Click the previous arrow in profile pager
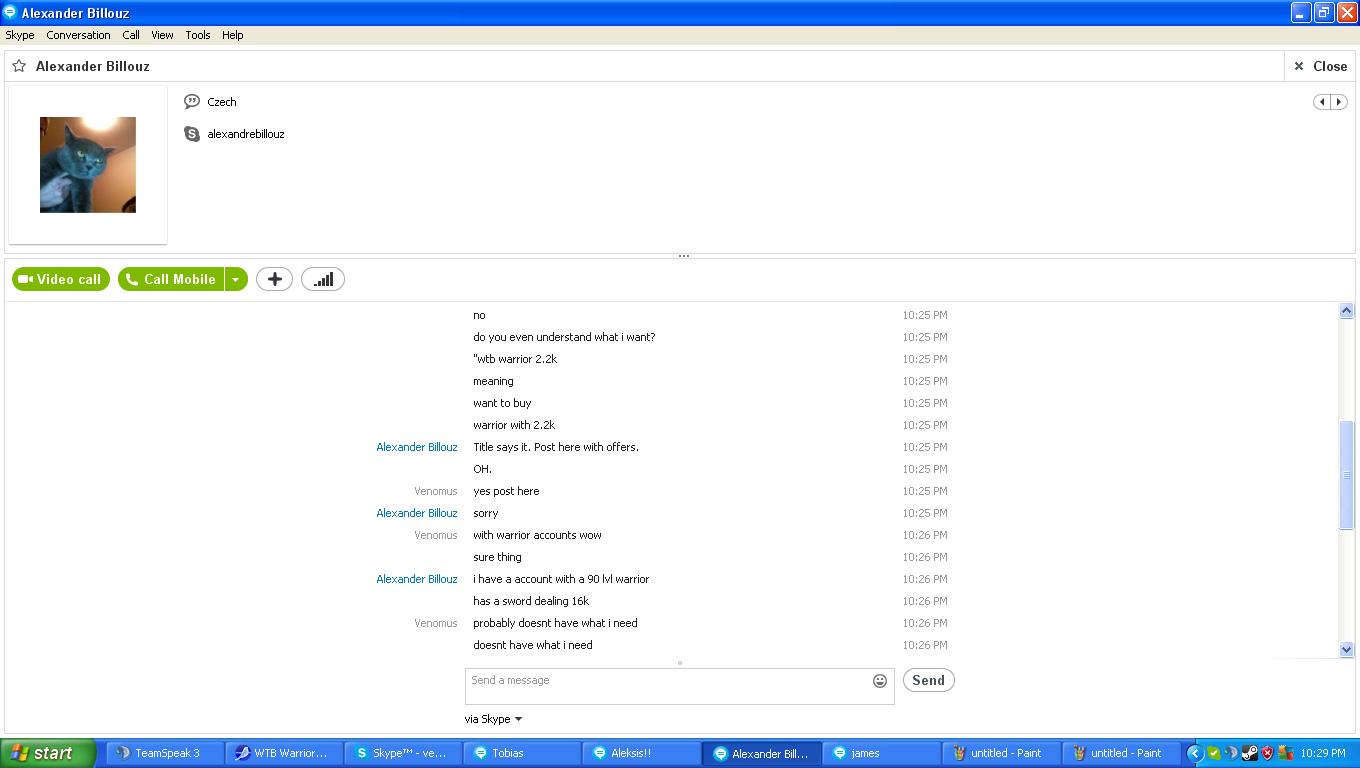The height and width of the screenshot is (768, 1360). click(x=1322, y=102)
